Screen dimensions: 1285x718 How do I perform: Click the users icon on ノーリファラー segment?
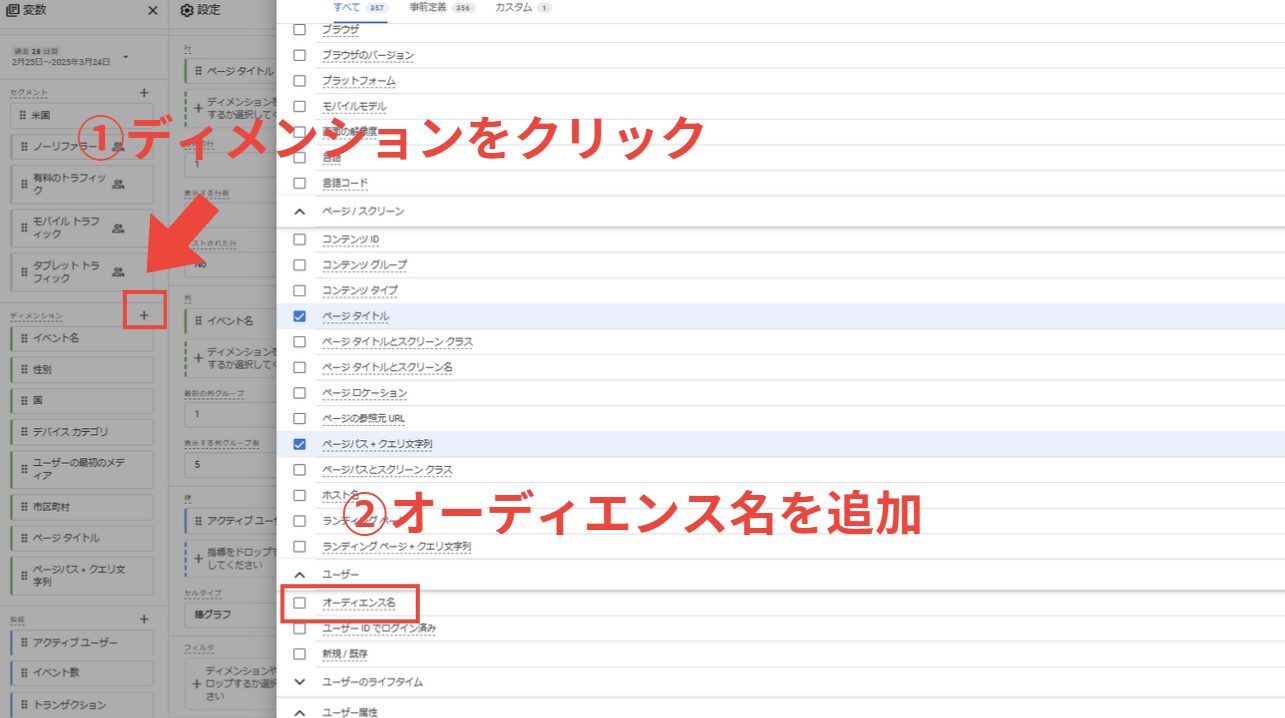[118, 147]
